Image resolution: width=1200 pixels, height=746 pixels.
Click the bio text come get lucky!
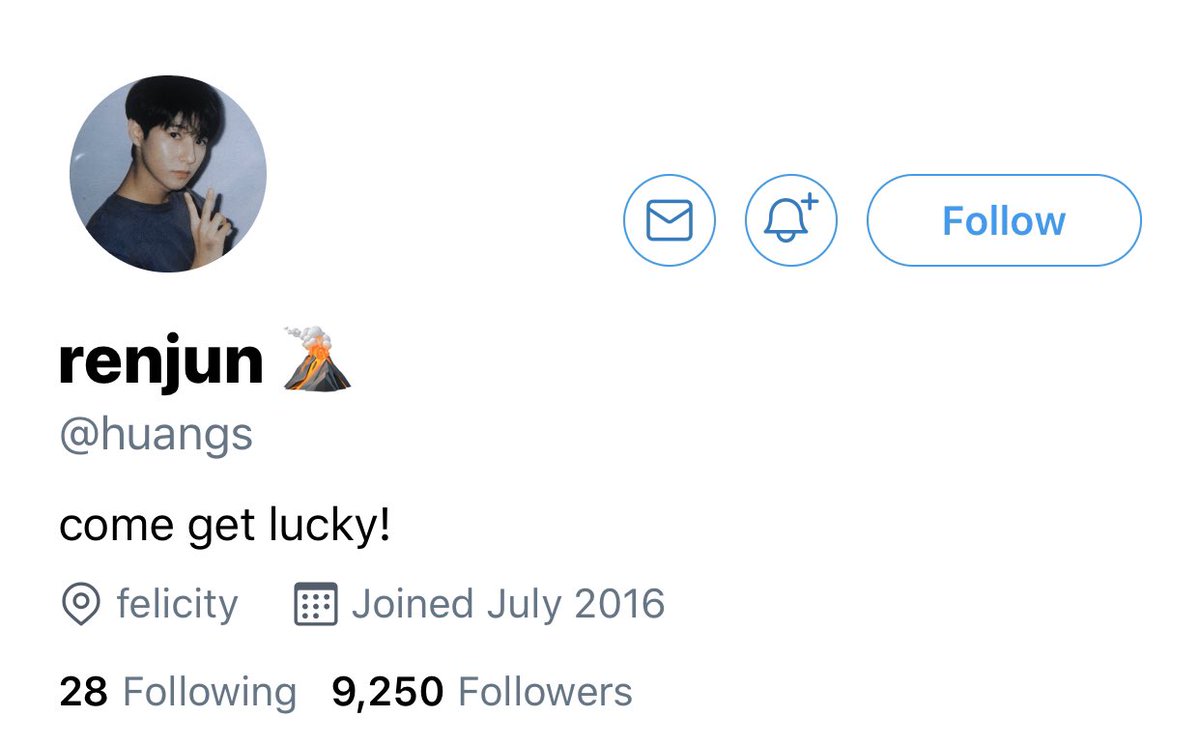pyautogui.click(x=225, y=526)
